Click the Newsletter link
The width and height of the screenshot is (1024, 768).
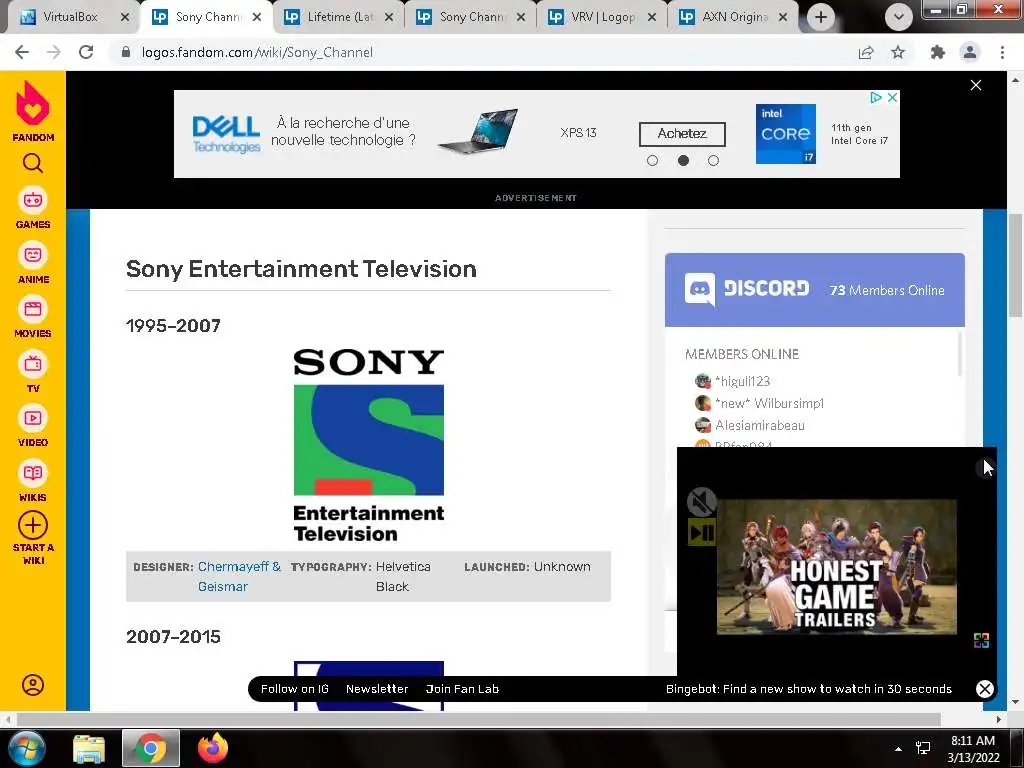[x=377, y=688]
